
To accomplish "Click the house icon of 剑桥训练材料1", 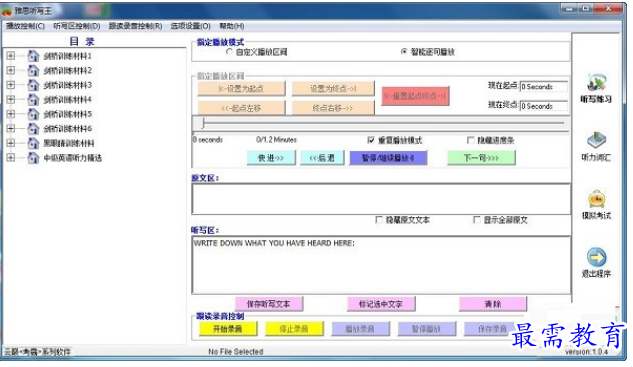I will click(x=33, y=56).
